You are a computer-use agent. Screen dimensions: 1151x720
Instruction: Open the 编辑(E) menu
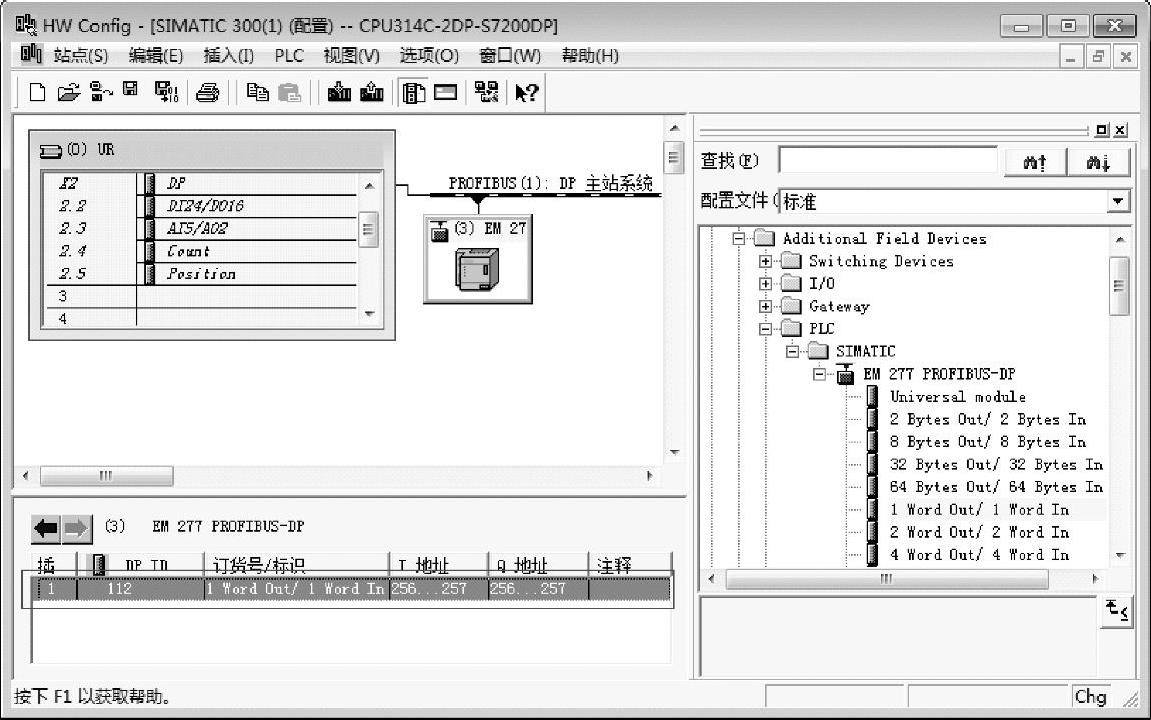(x=156, y=56)
